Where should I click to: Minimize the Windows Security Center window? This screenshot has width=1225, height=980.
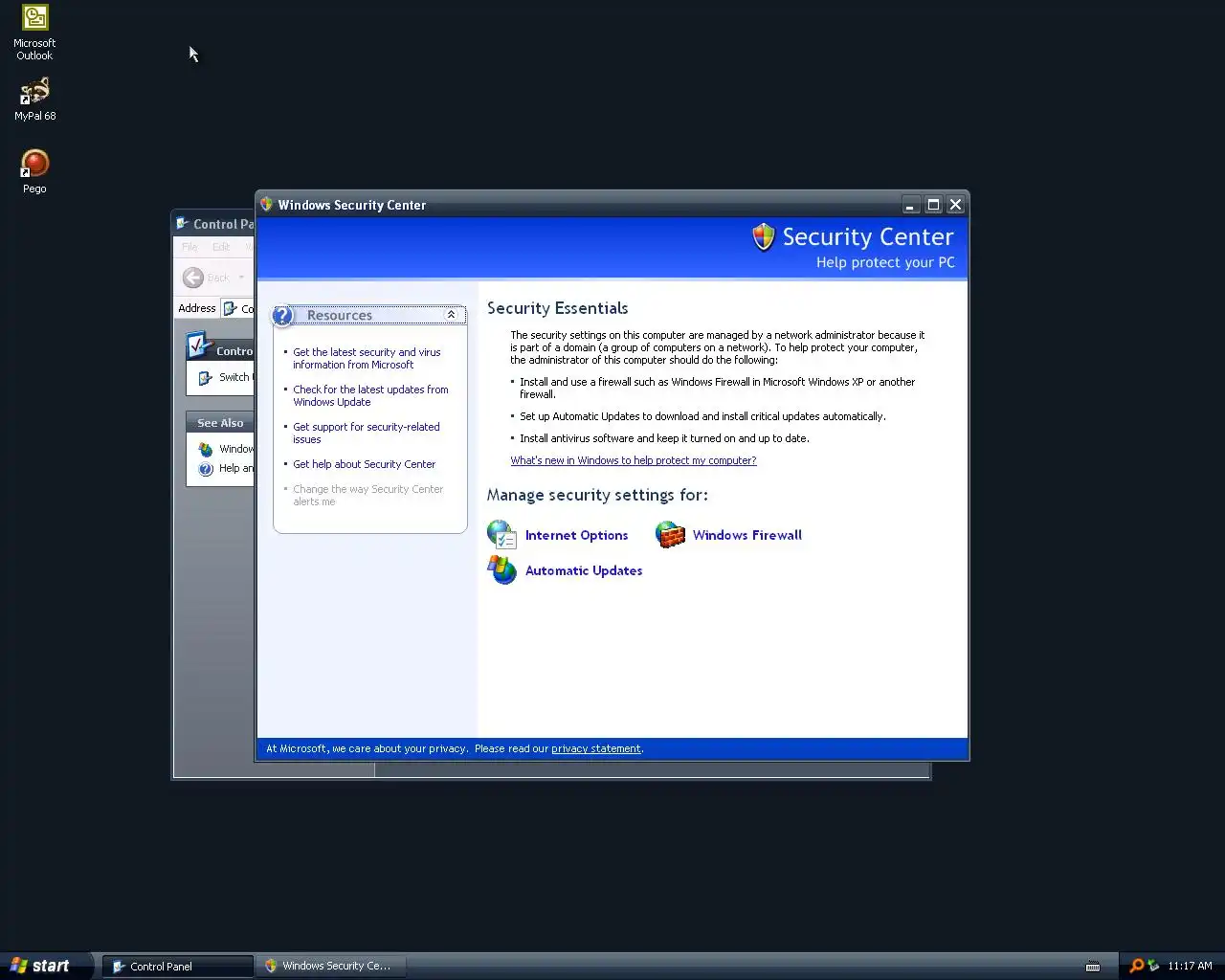pyautogui.click(x=910, y=205)
